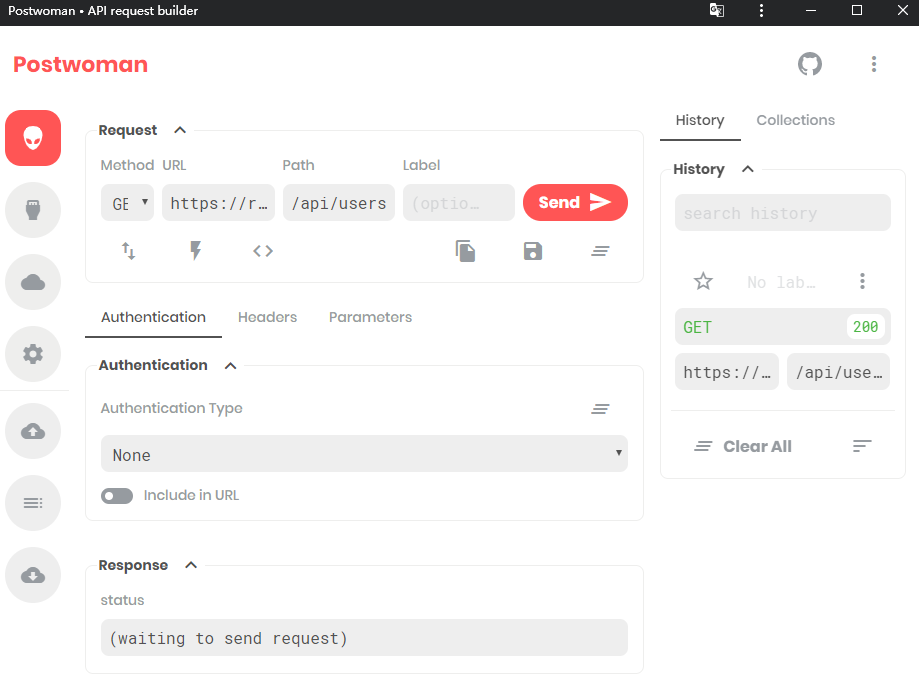Screen dimensions: 919x687
Task: Open the settings gear in sidebar
Action: 33,353
